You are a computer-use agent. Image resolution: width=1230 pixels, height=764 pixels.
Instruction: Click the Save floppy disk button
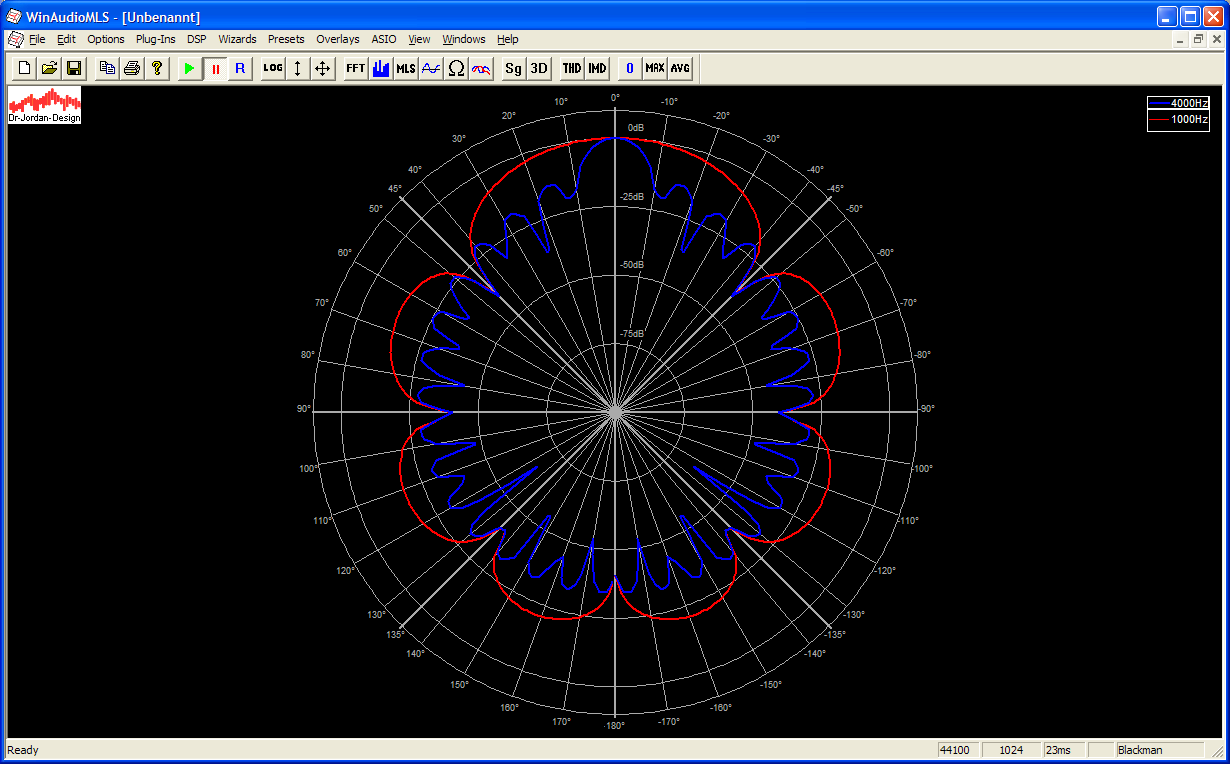coord(73,68)
